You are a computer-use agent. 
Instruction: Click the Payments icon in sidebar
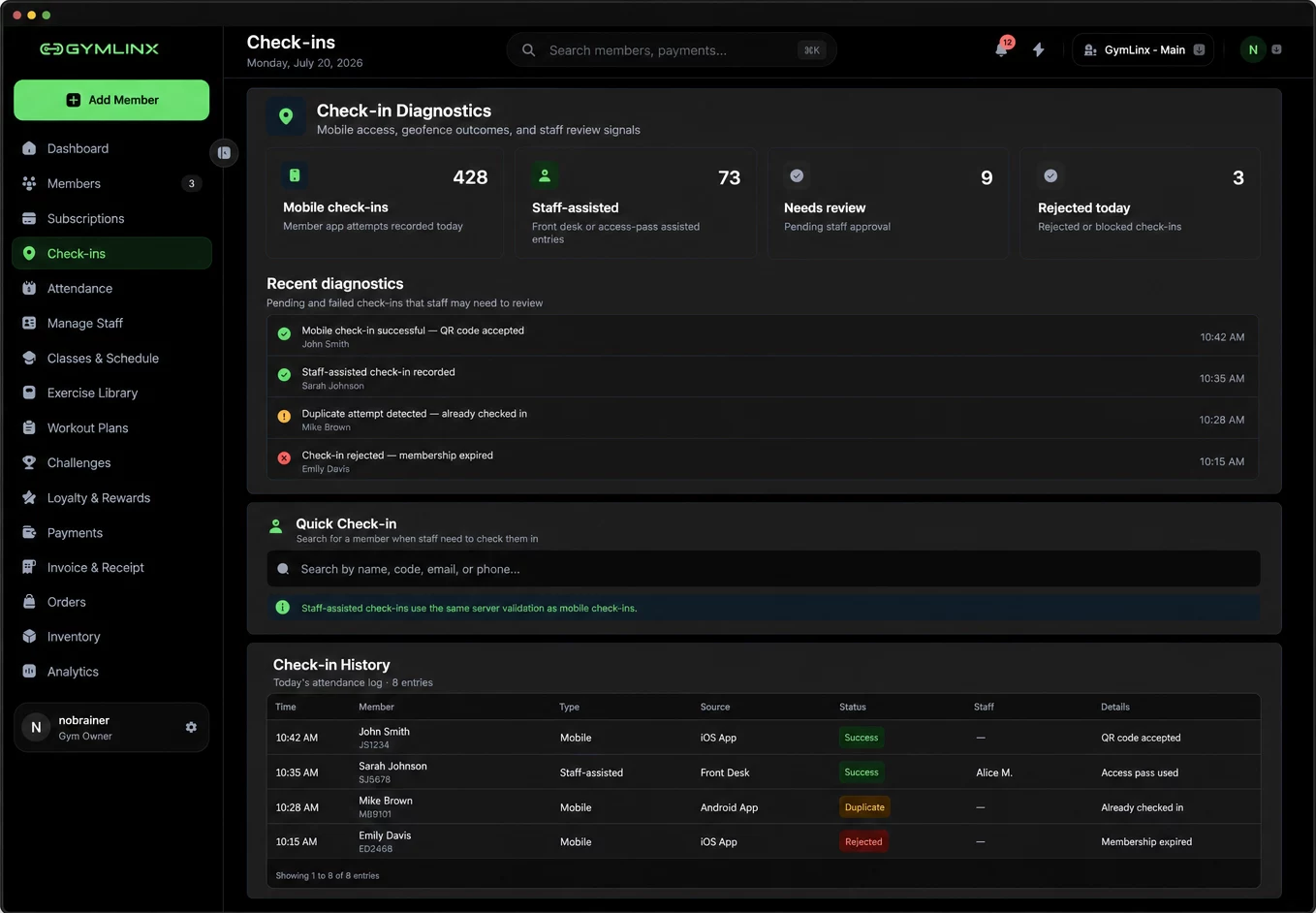coord(29,532)
